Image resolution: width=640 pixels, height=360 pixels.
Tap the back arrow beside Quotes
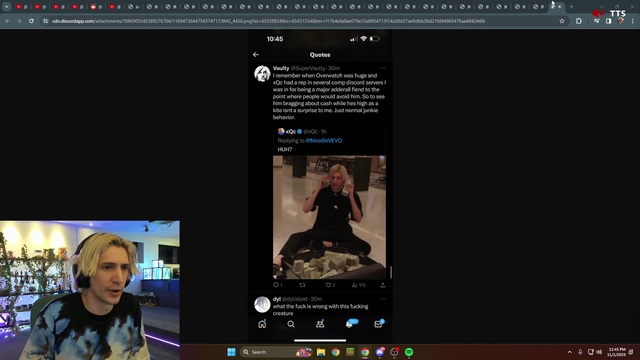pos(256,54)
